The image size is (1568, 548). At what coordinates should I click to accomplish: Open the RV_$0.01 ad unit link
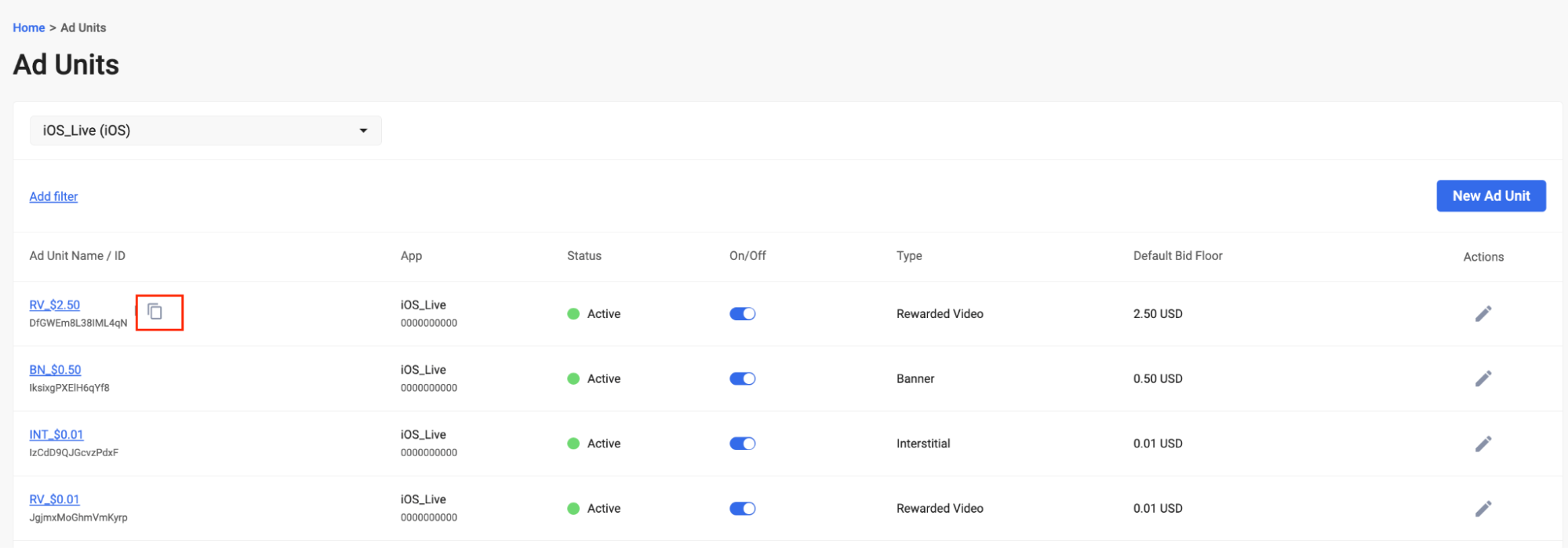pyautogui.click(x=54, y=499)
